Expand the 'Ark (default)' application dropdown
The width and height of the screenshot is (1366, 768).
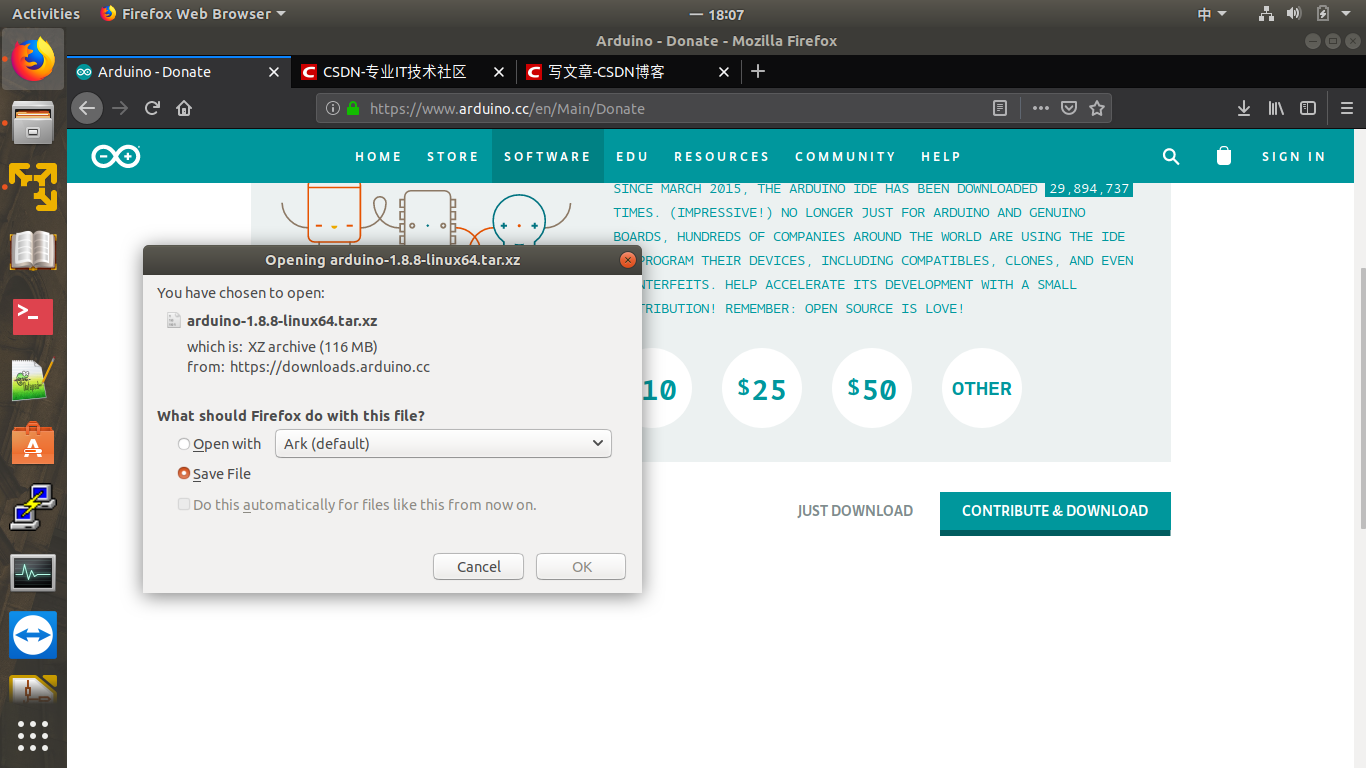click(x=443, y=443)
